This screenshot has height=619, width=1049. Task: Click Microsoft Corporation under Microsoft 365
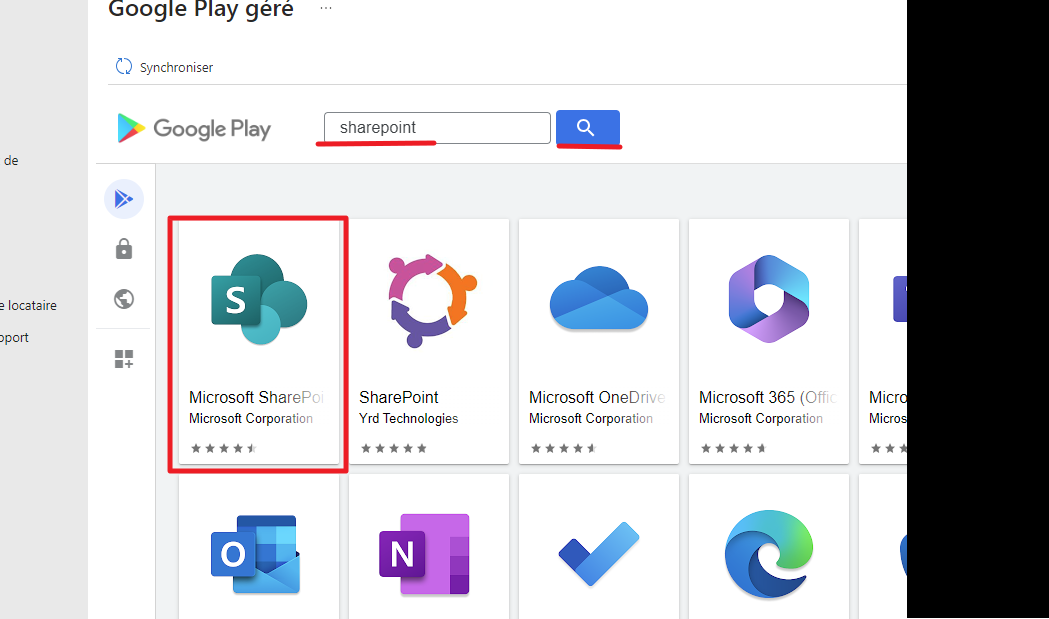761,418
